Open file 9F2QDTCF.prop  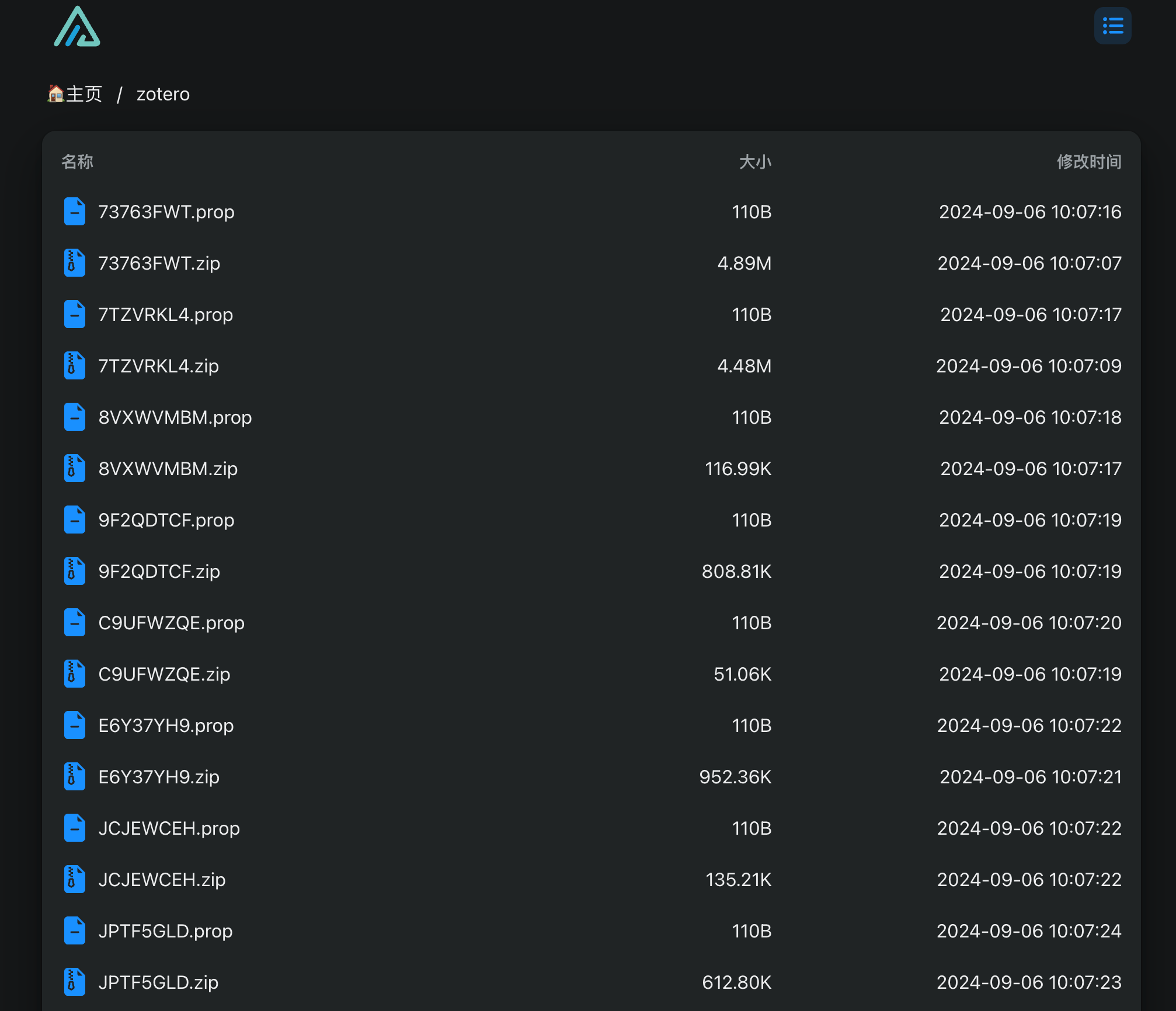point(166,520)
